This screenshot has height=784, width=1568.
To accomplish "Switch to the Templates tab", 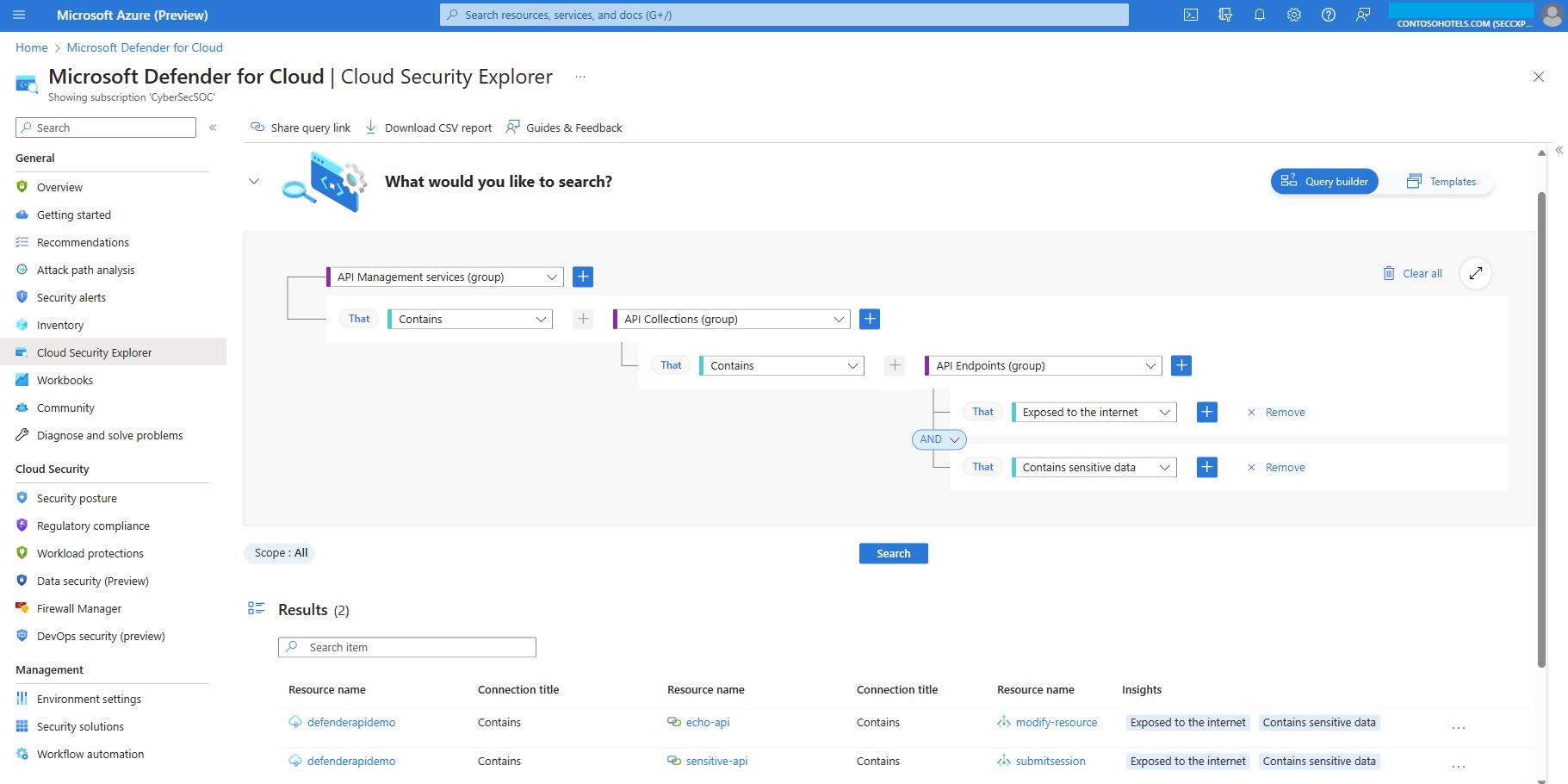I will [1442, 181].
